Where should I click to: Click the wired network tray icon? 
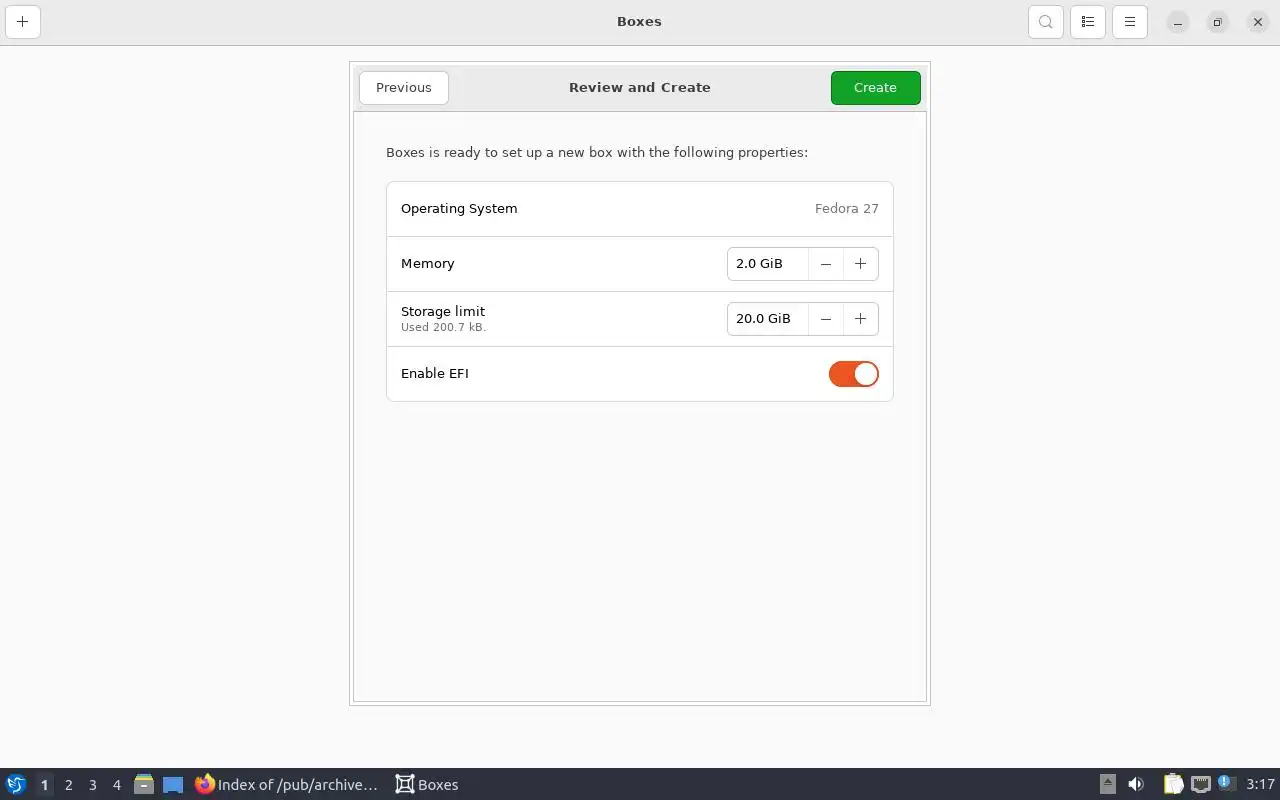[1200, 785]
